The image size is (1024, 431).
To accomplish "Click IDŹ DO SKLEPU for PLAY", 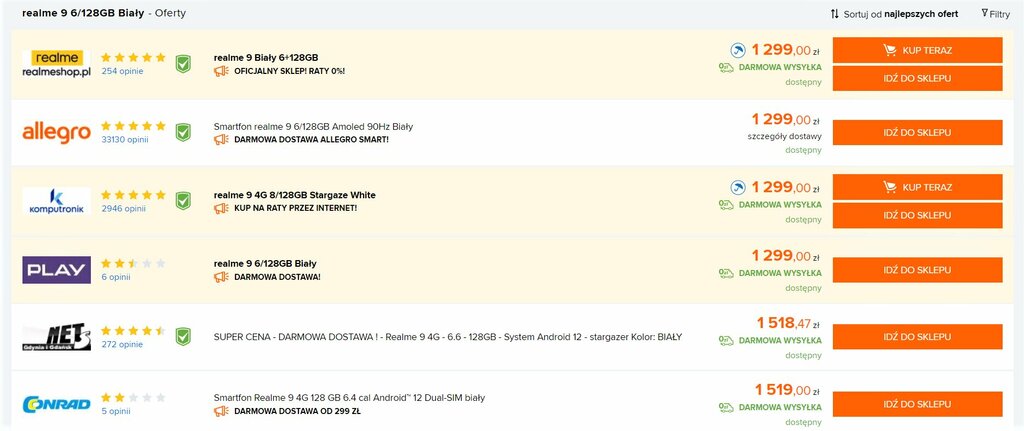I will click(x=918, y=270).
